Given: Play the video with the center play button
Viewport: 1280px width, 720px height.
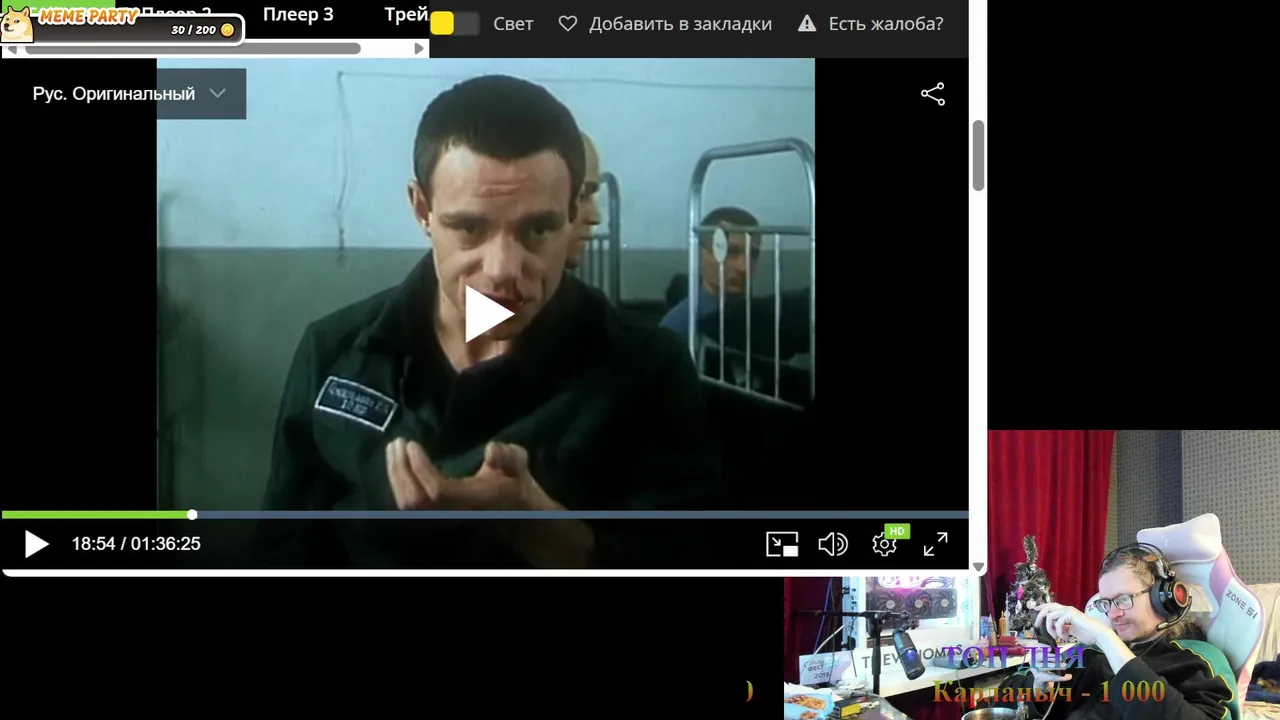Looking at the screenshot, I should [x=488, y=313].
